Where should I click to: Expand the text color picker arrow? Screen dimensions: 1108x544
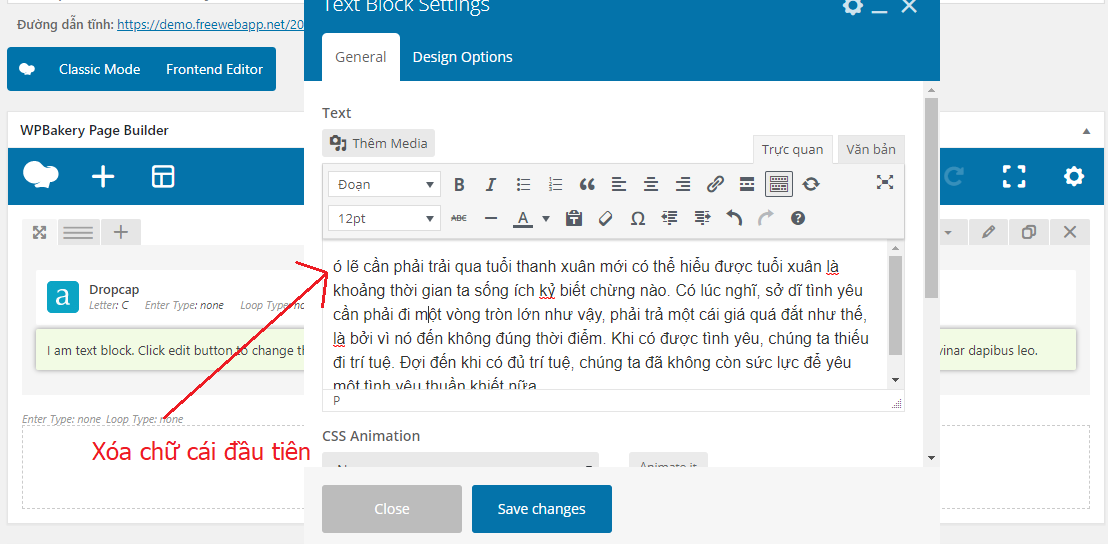click(546, 218)
